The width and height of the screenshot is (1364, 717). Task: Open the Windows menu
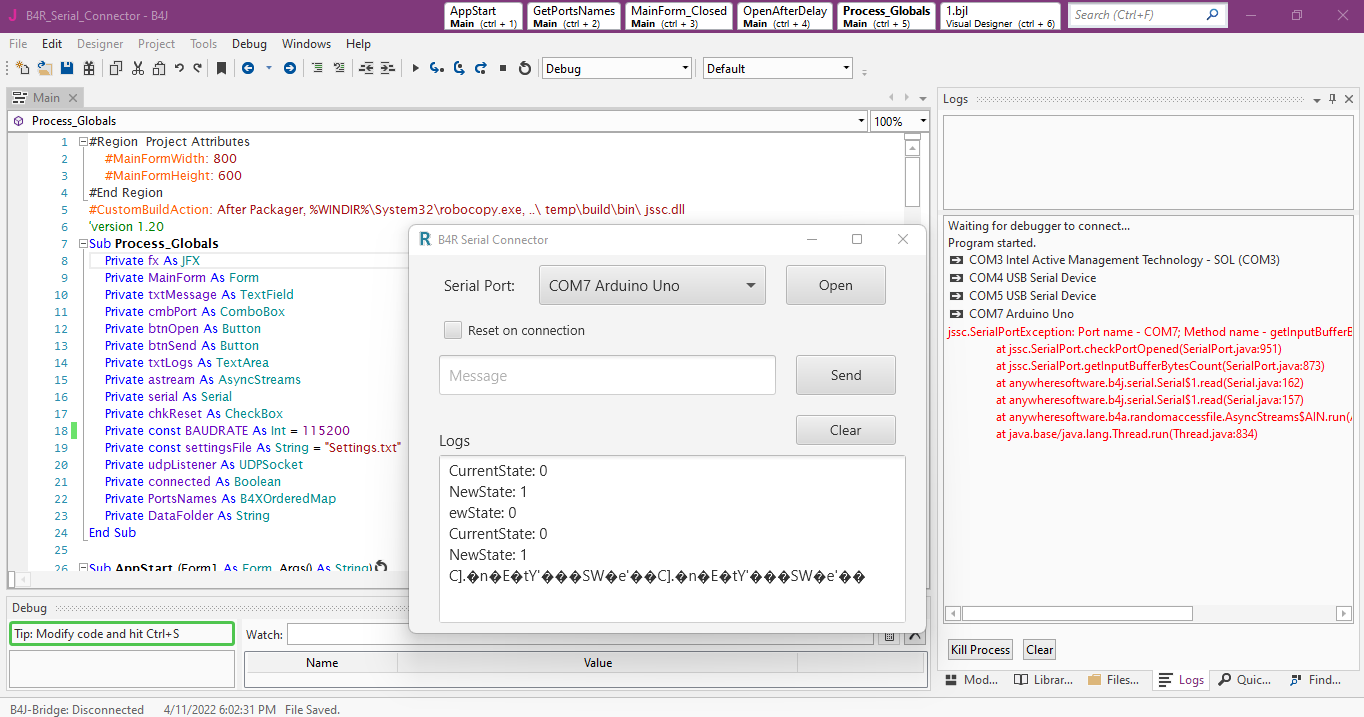(x=306, y=44)
